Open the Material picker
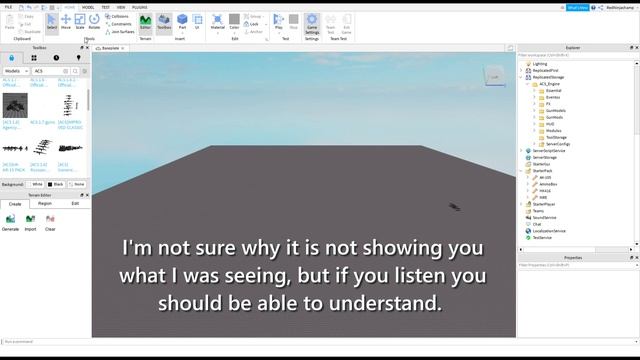Image resolution: width=640 pixels, height=360 pixels. [218, 22]
